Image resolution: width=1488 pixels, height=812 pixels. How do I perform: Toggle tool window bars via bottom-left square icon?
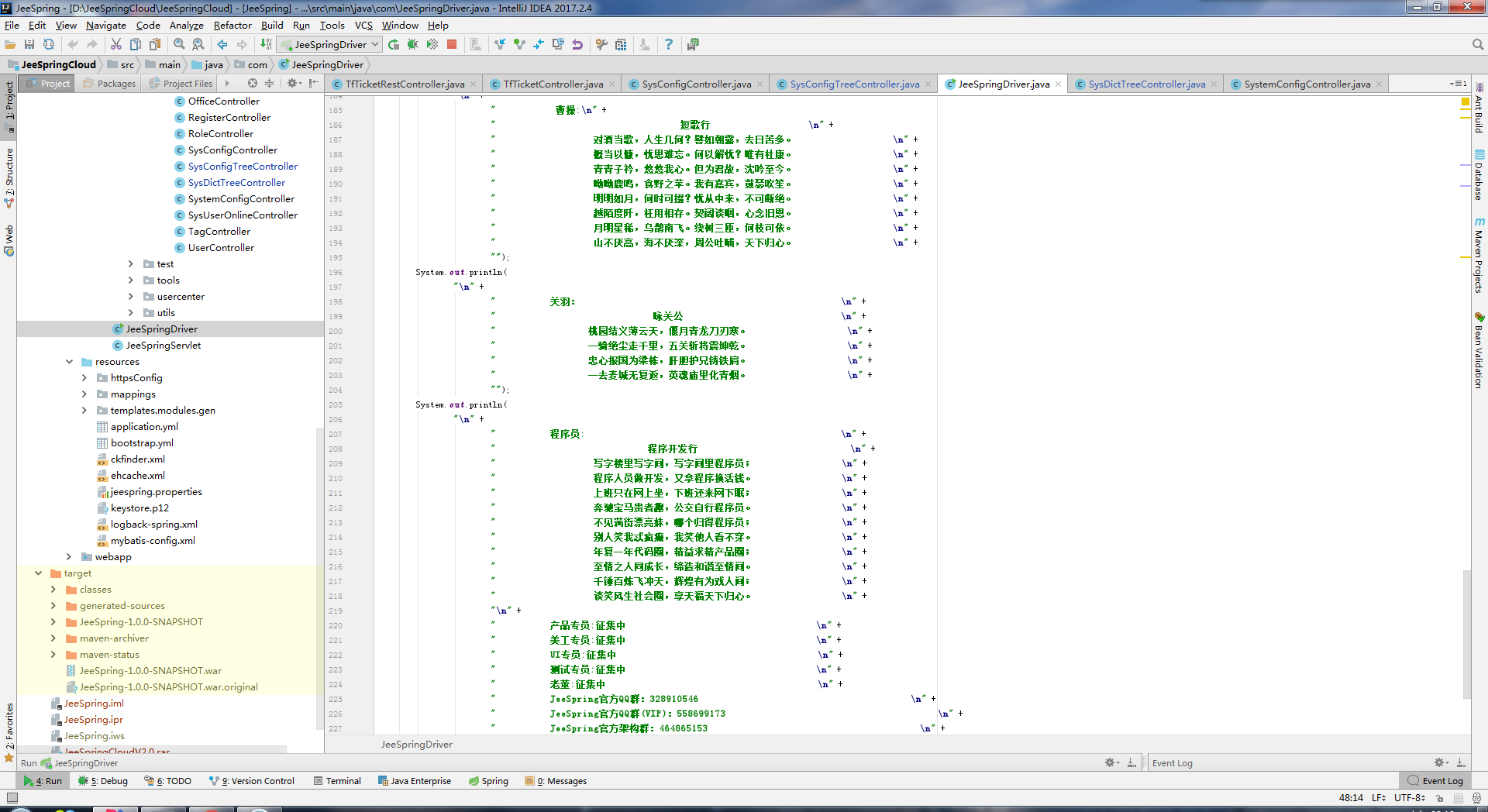click(12, 797)
